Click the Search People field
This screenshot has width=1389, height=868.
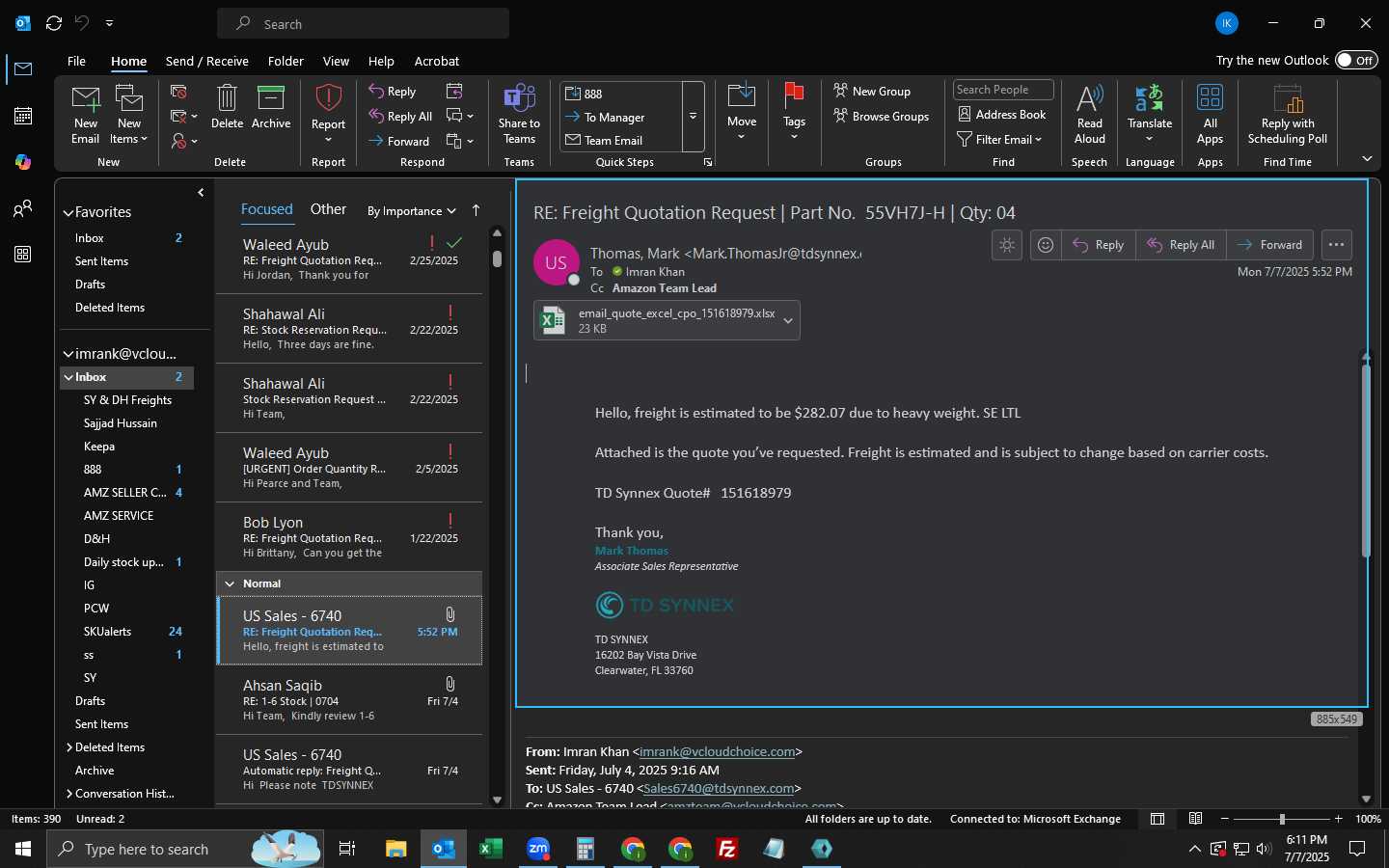tap(1003, 90)
